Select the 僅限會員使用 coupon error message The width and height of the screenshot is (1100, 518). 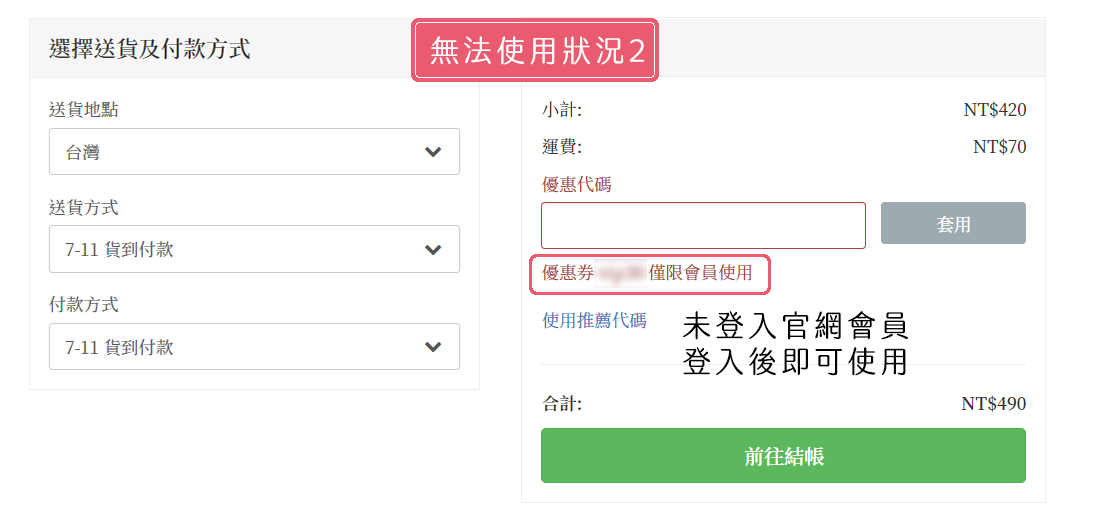click(648, 273)
